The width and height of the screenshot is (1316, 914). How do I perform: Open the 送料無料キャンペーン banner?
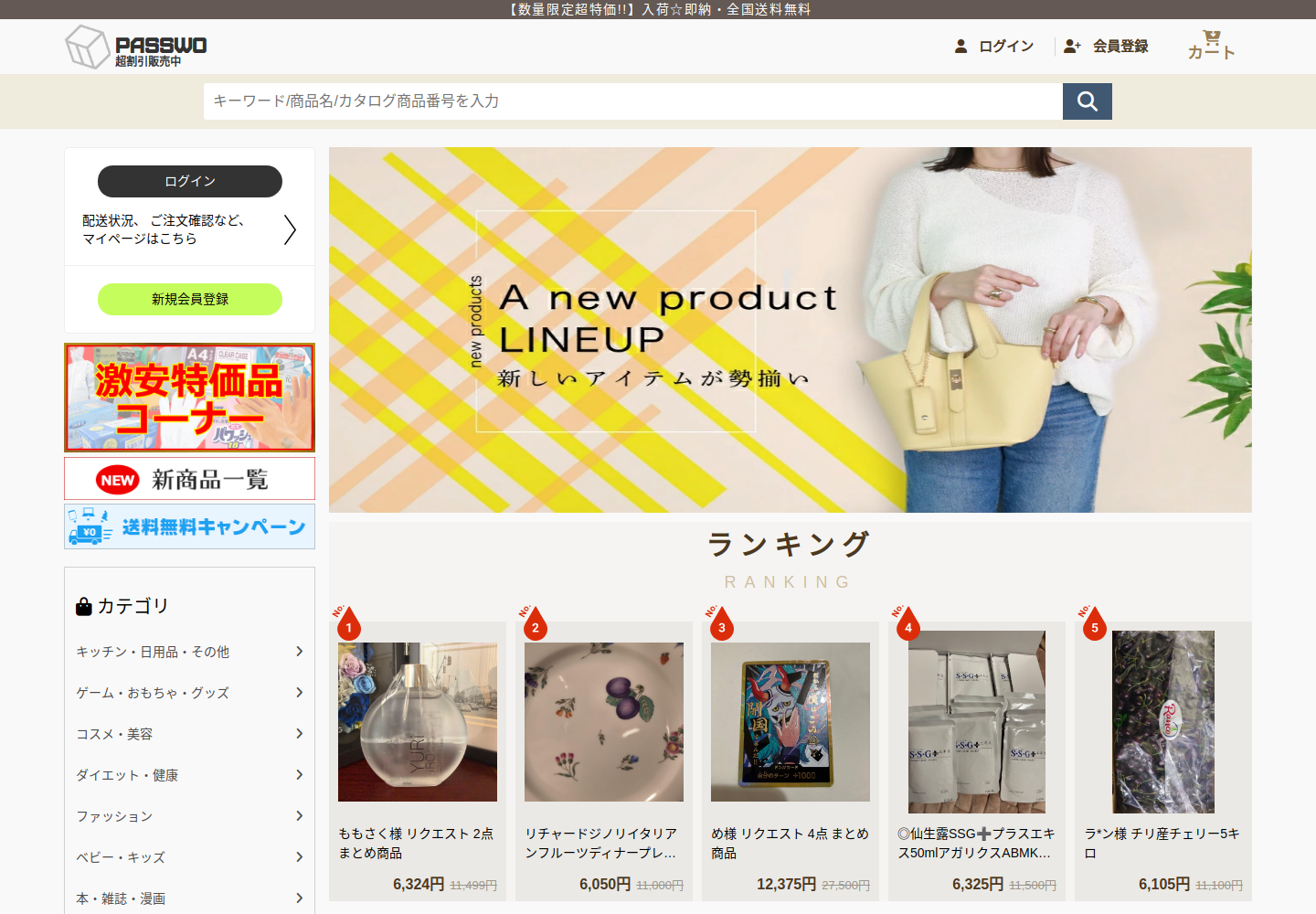(190, 526)
